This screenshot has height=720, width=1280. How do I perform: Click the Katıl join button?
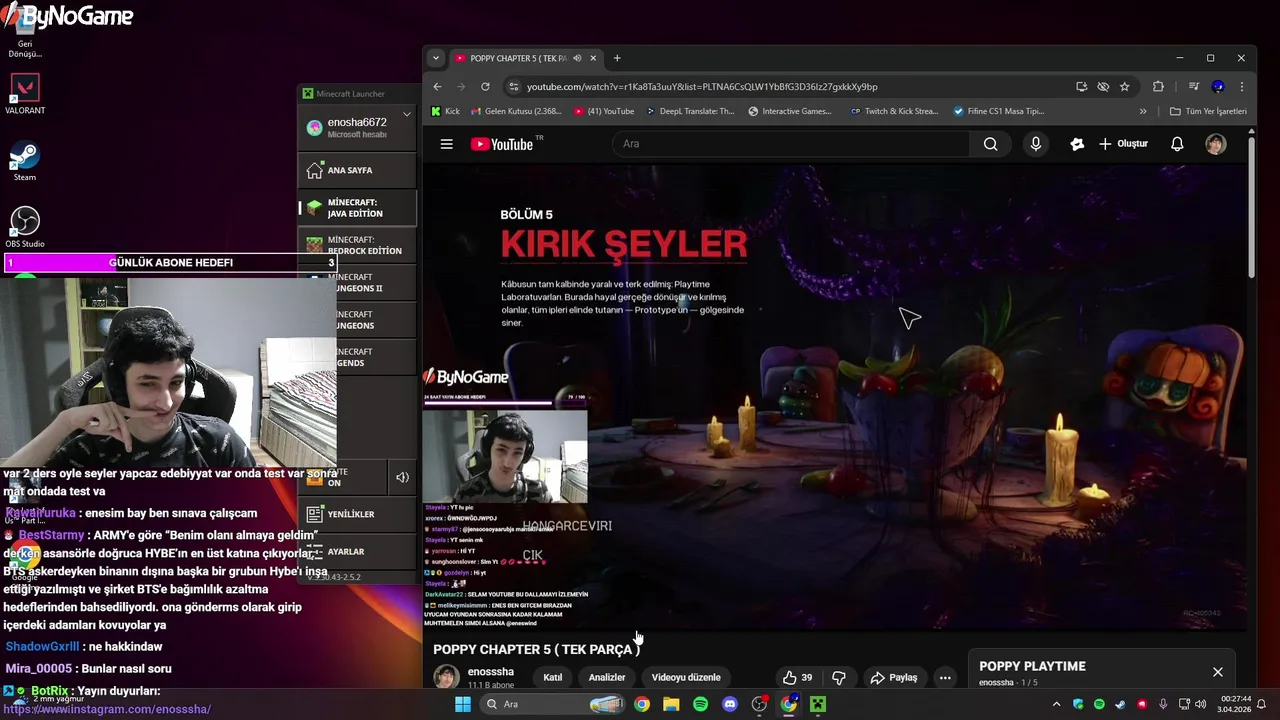click(x=552, y=677)
